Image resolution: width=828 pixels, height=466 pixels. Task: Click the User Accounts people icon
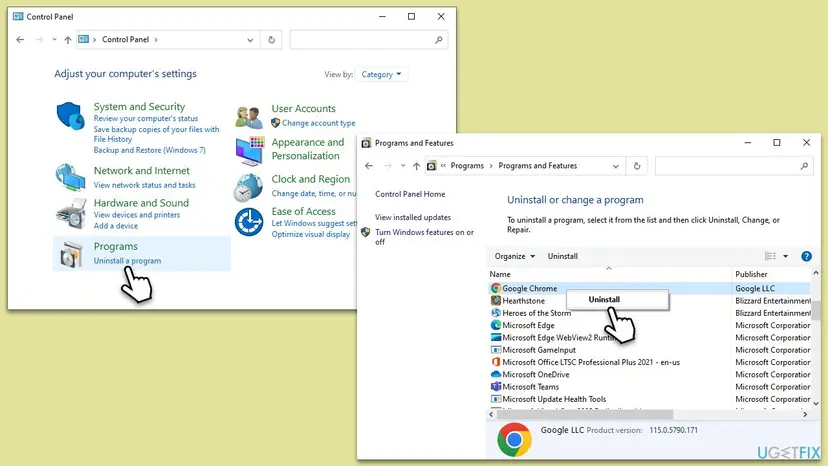coord(249,117)
